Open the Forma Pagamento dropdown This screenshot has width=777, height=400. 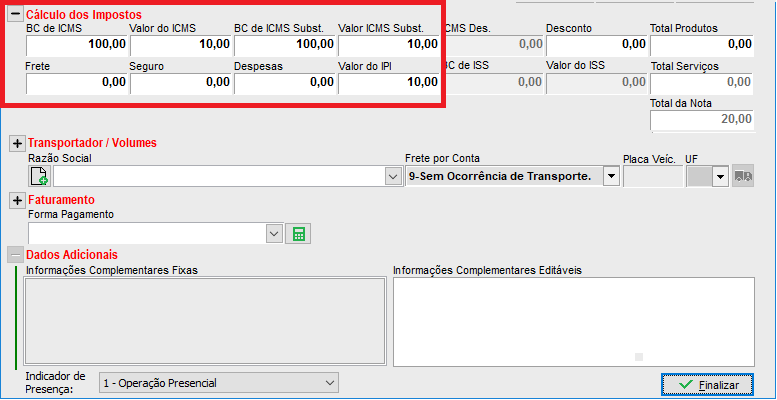(274, 233)
